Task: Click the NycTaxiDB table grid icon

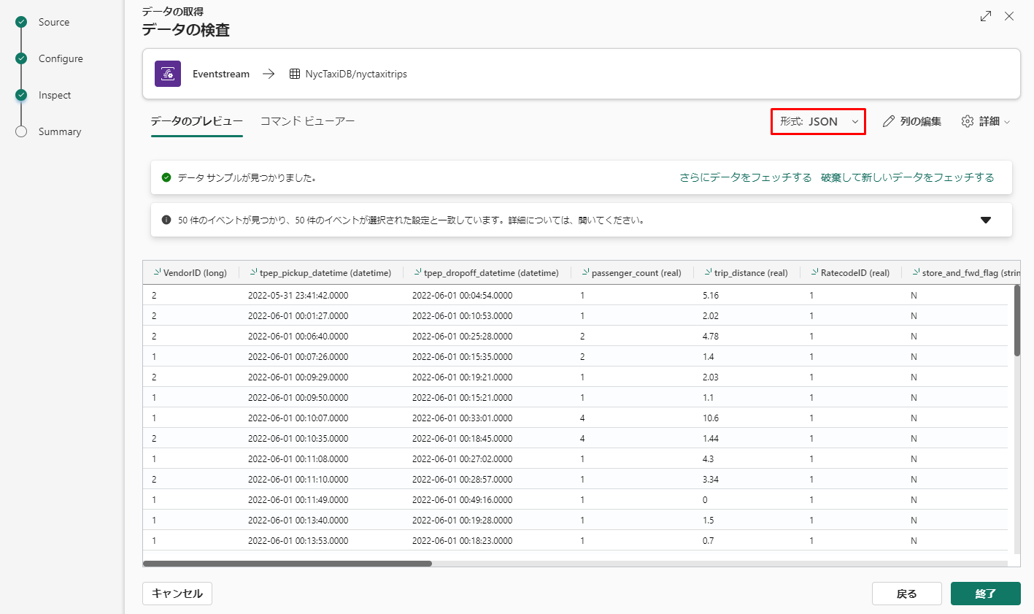Action: coord(295,74)
